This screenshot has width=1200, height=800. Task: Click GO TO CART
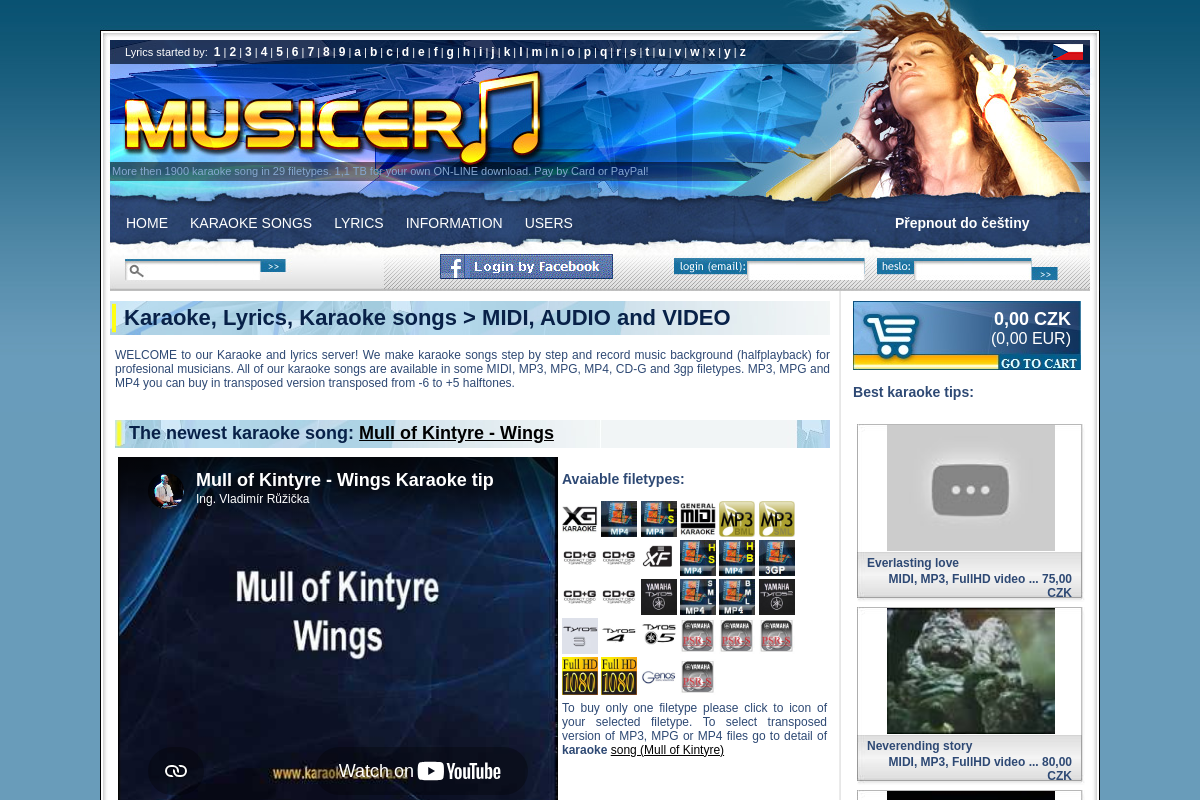[1038, 362]
